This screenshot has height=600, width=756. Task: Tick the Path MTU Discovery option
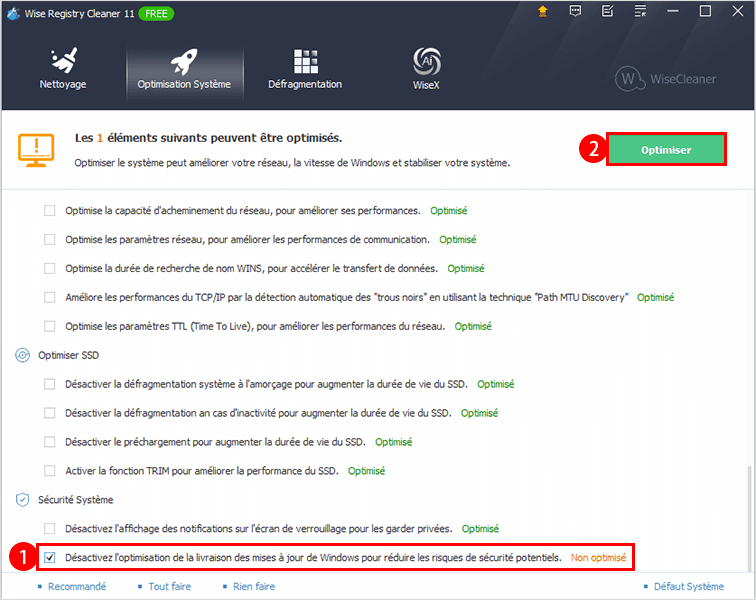tap(50, 298)
